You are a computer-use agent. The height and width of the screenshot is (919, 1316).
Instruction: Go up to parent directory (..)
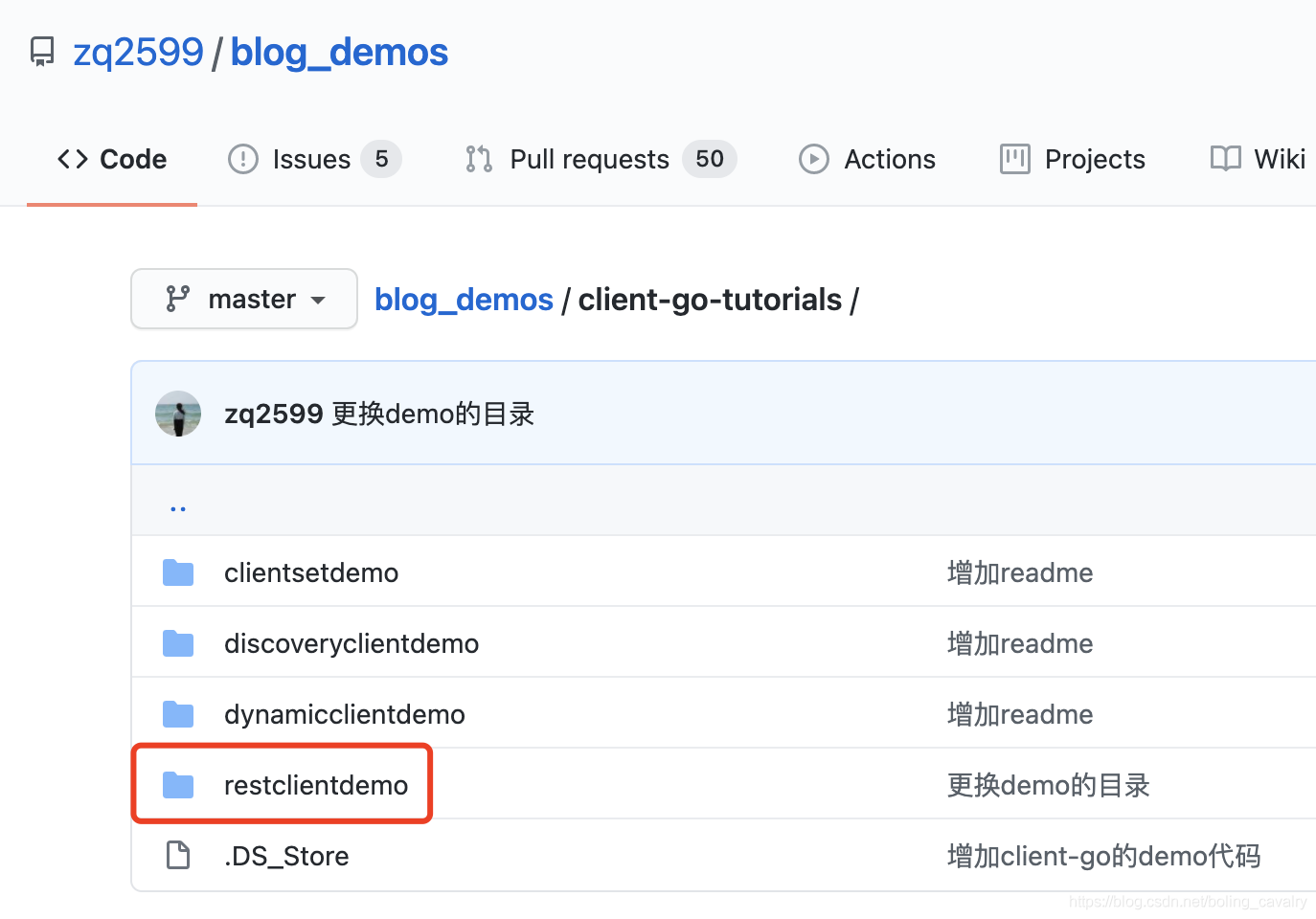click(x=178, y=508)
